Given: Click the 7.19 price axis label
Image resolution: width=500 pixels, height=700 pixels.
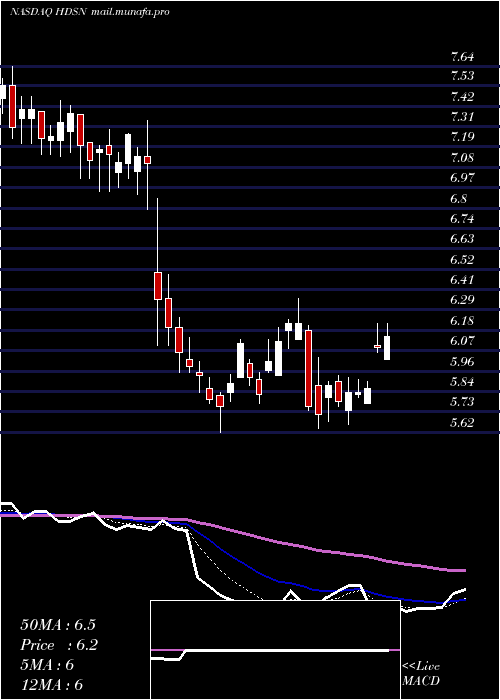Looking at the screenshot, I should [x=462, y=137].
